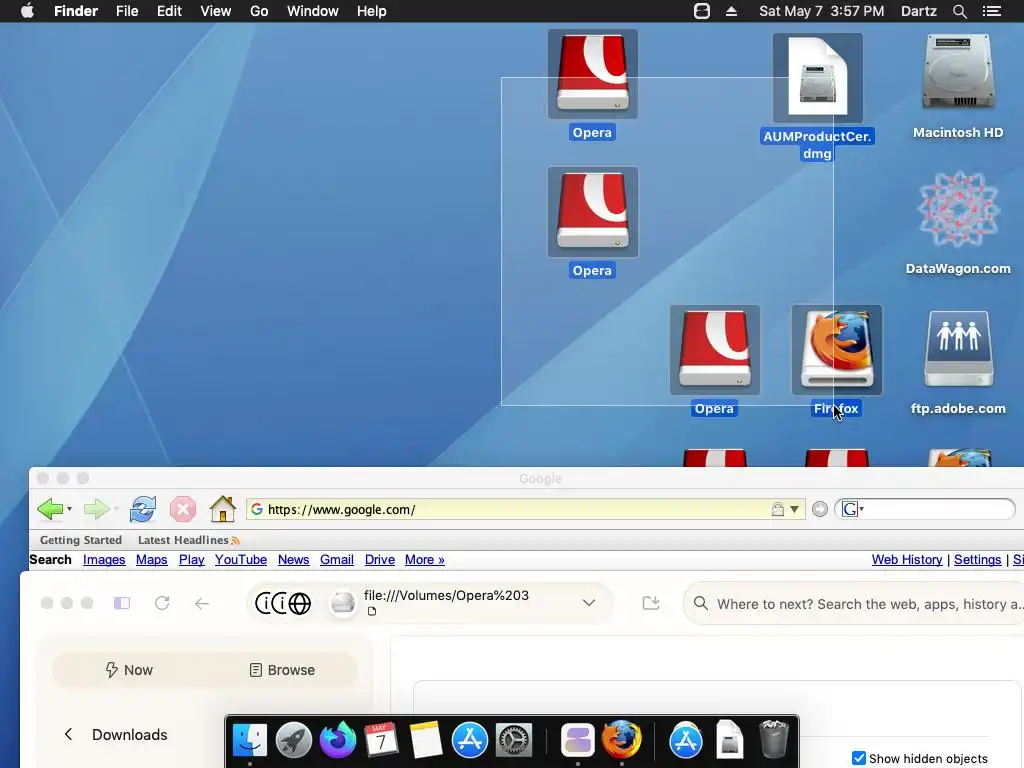Click the file:///Volumes/Opera%203 address text

pos(446,596)
